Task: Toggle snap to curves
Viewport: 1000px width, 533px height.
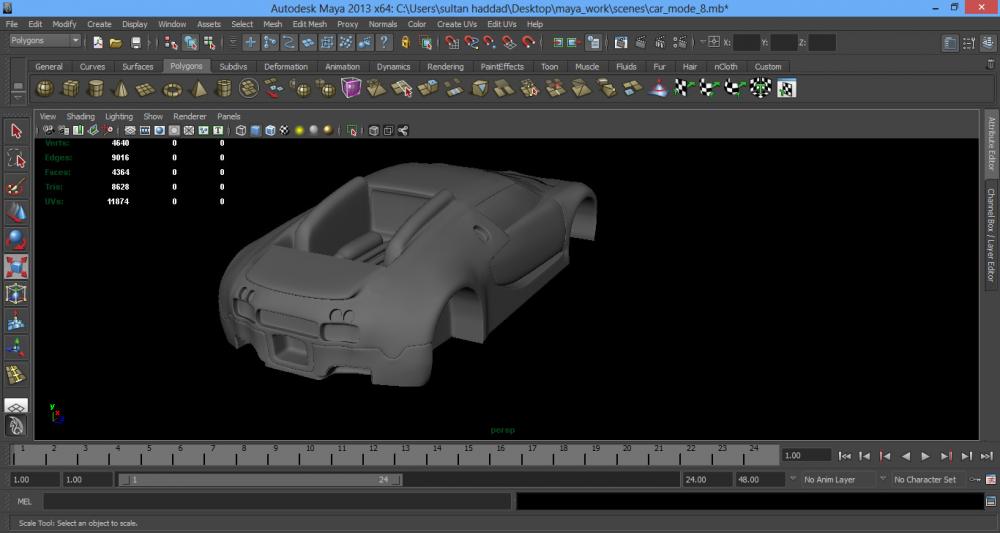Action: (470, 43)
